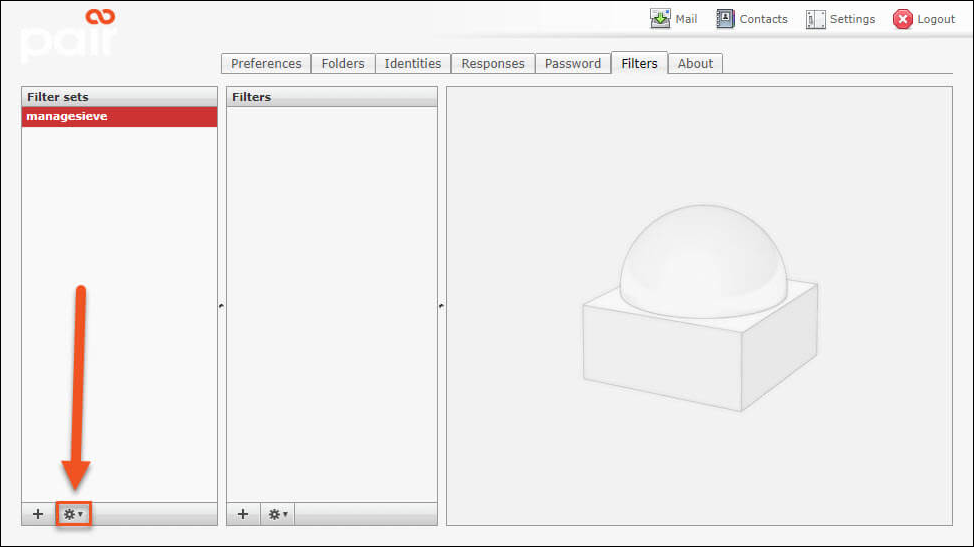Click the Filter sets column header

tap(119, 97)
